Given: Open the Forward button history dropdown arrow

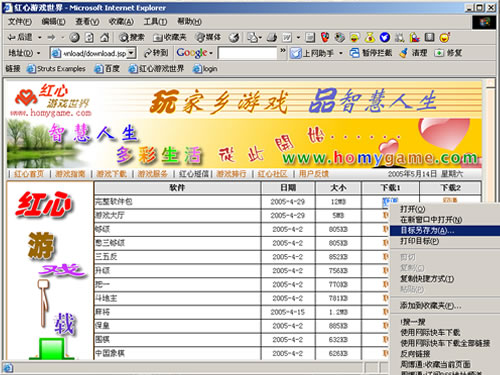Looking at the screenshot, I should tap(62, 37).
